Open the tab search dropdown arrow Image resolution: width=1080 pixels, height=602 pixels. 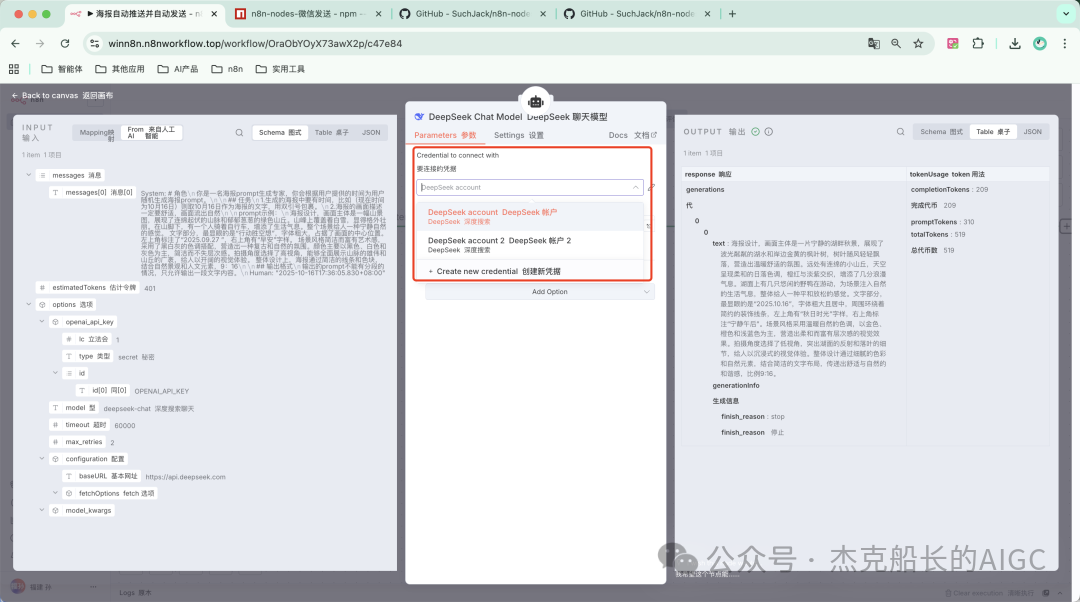coord(1066,14)
